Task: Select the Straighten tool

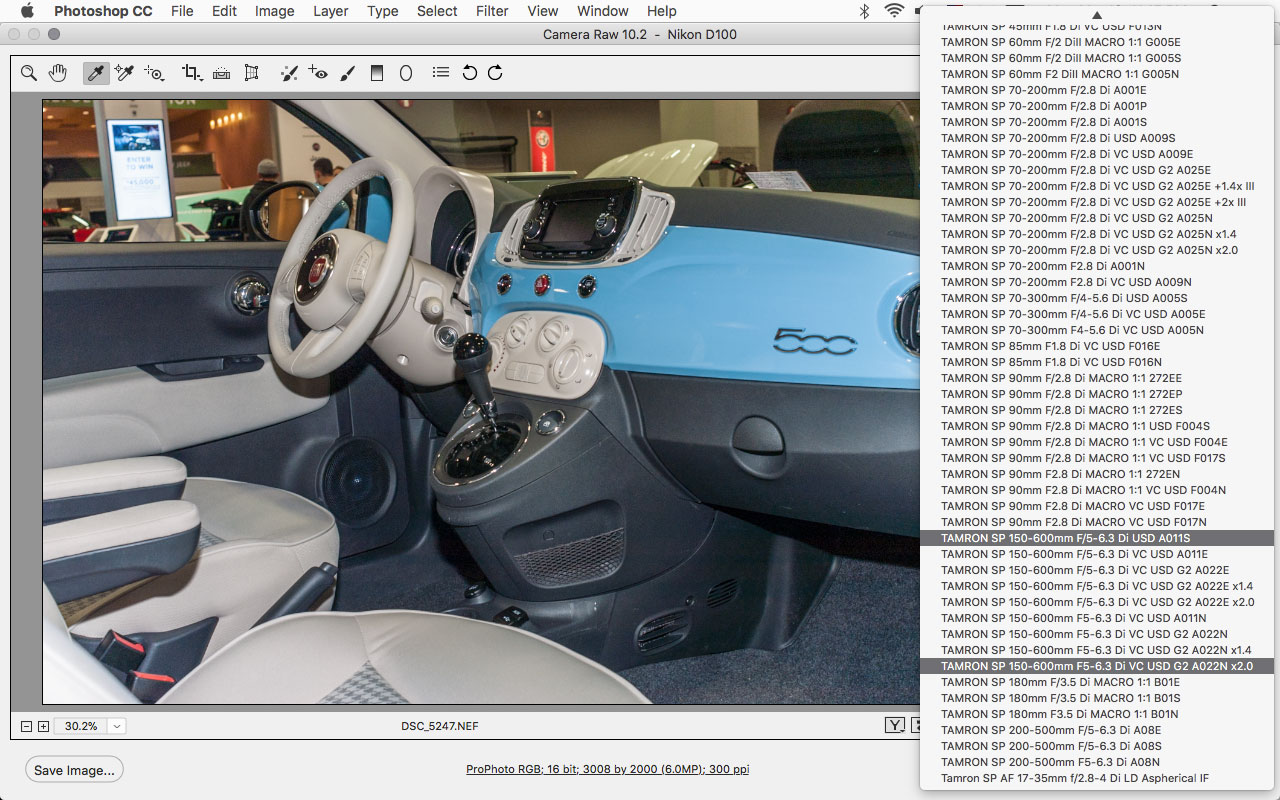Action: [x=222, y=73]
